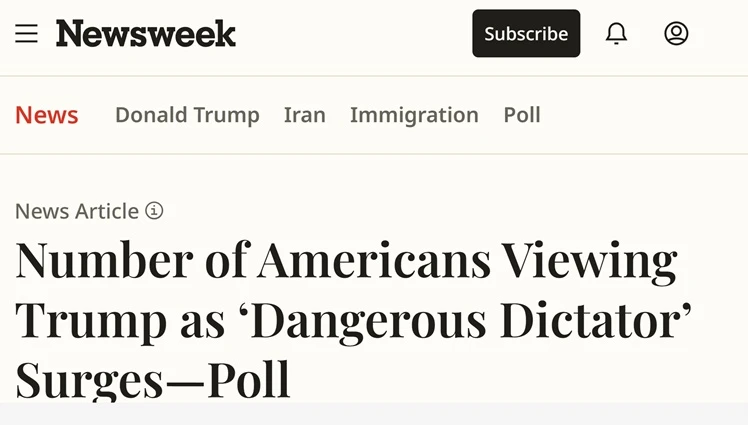Click the headline's final word Poll
The image size is (748, 425).
[249, 380]
